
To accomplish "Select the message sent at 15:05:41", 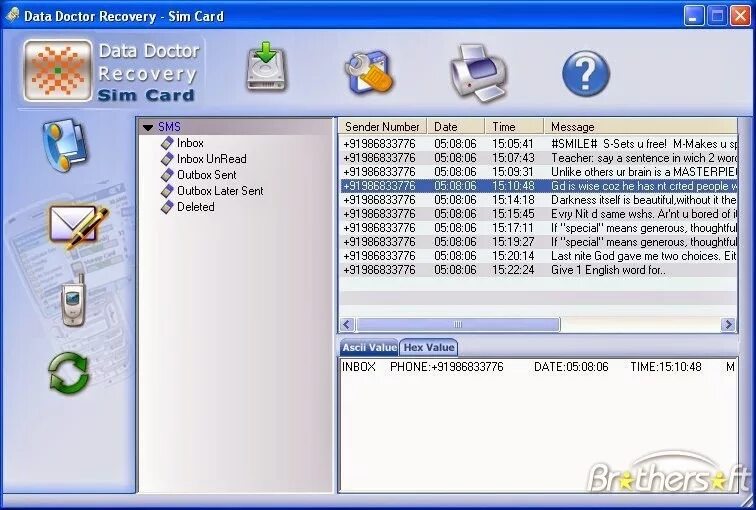I will click(539, 144).
